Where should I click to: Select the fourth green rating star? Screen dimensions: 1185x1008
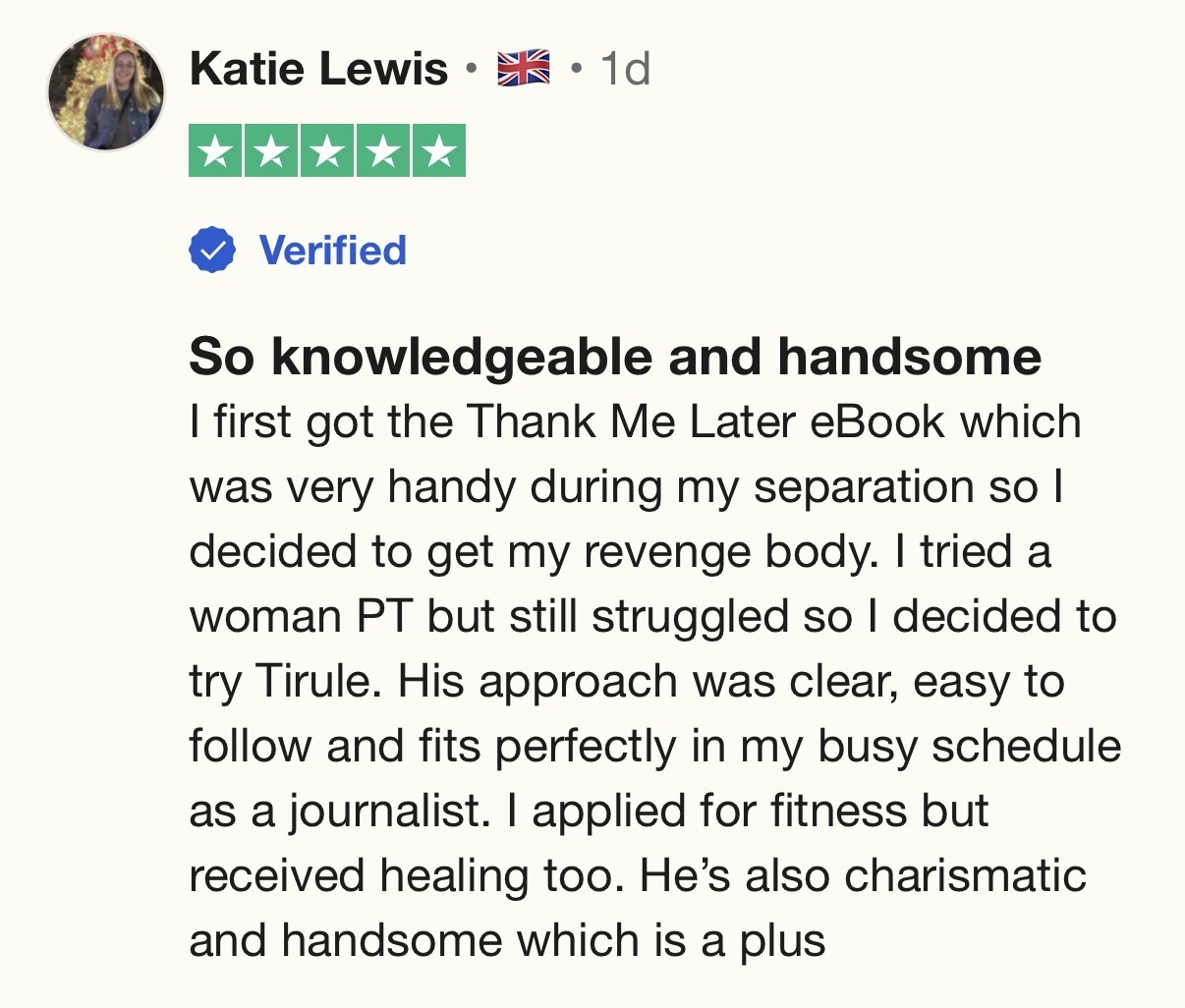tap(383, 151)
